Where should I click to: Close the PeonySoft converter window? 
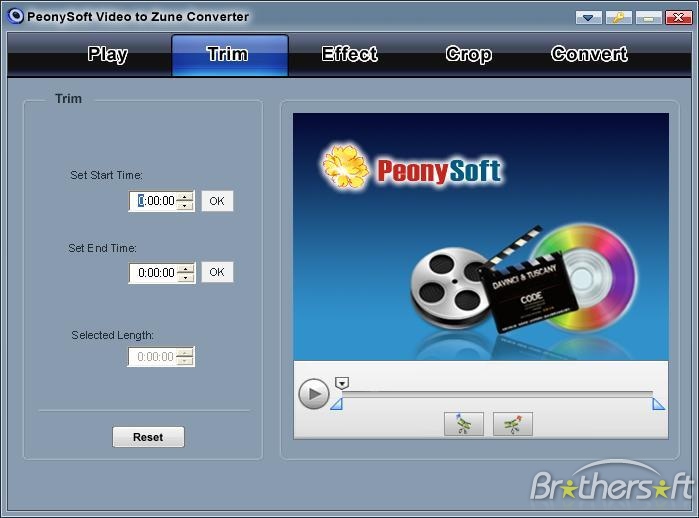click(x=678, y=18)
